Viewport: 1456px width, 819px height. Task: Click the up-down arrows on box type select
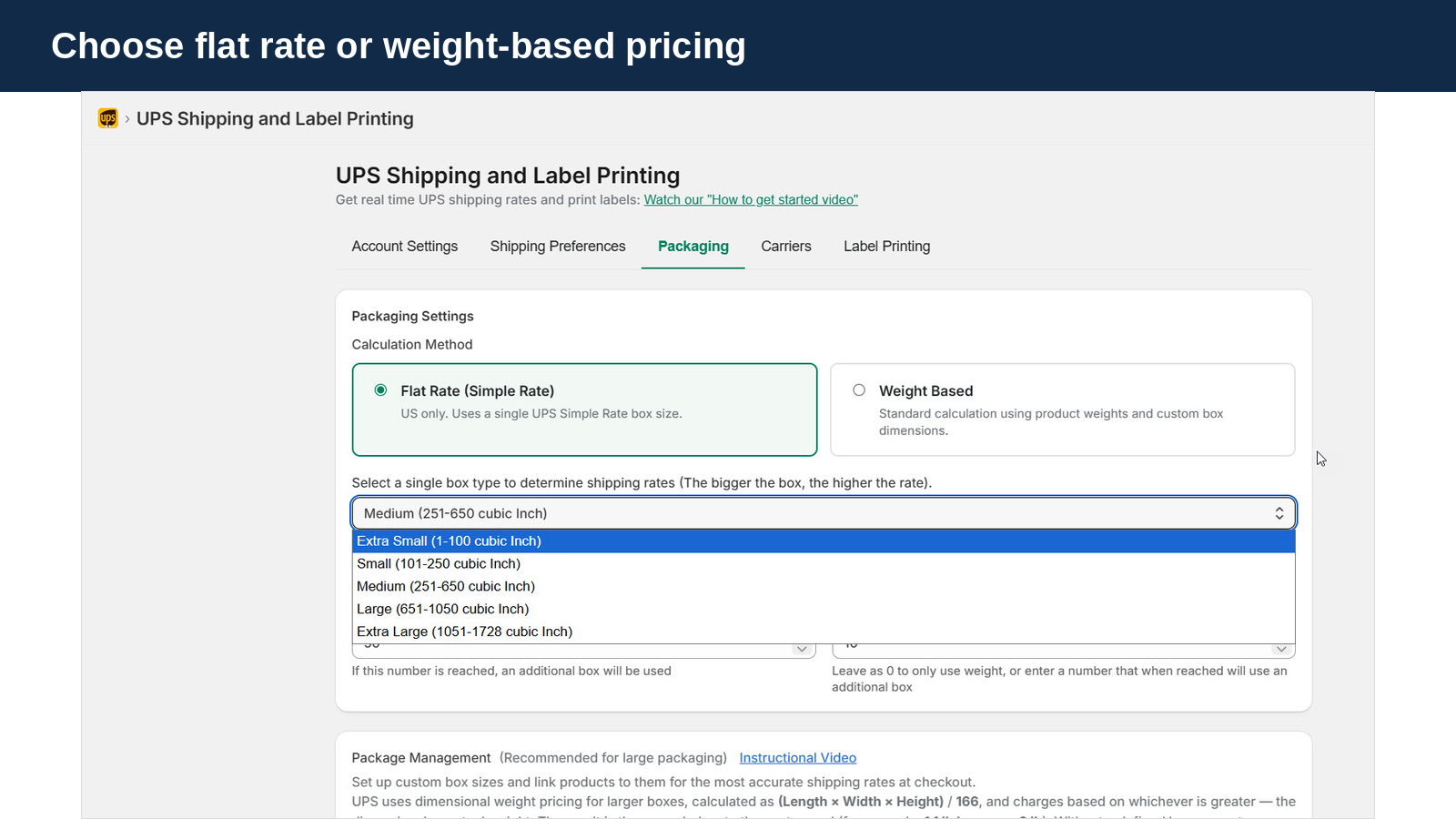[1279, 513]
